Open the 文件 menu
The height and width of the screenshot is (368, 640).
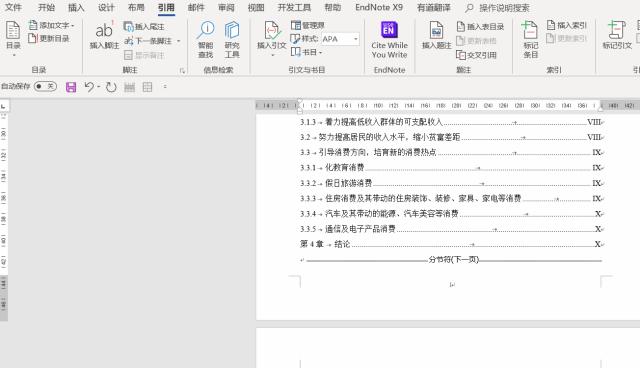[x=13, y=7]
